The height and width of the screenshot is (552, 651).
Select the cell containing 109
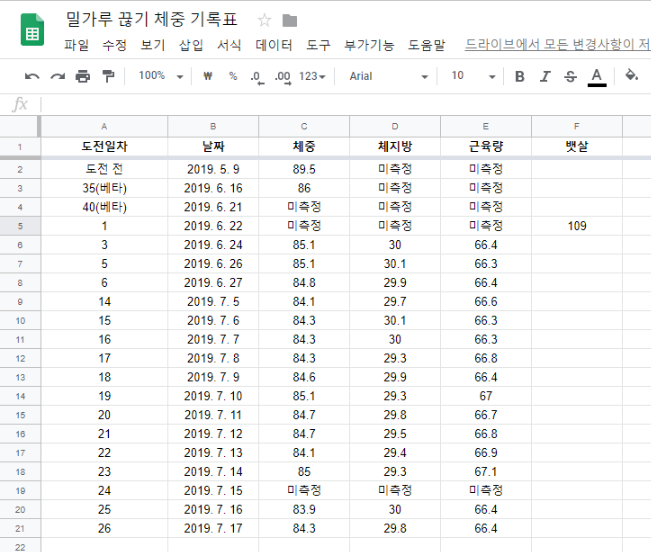[577, 226]
